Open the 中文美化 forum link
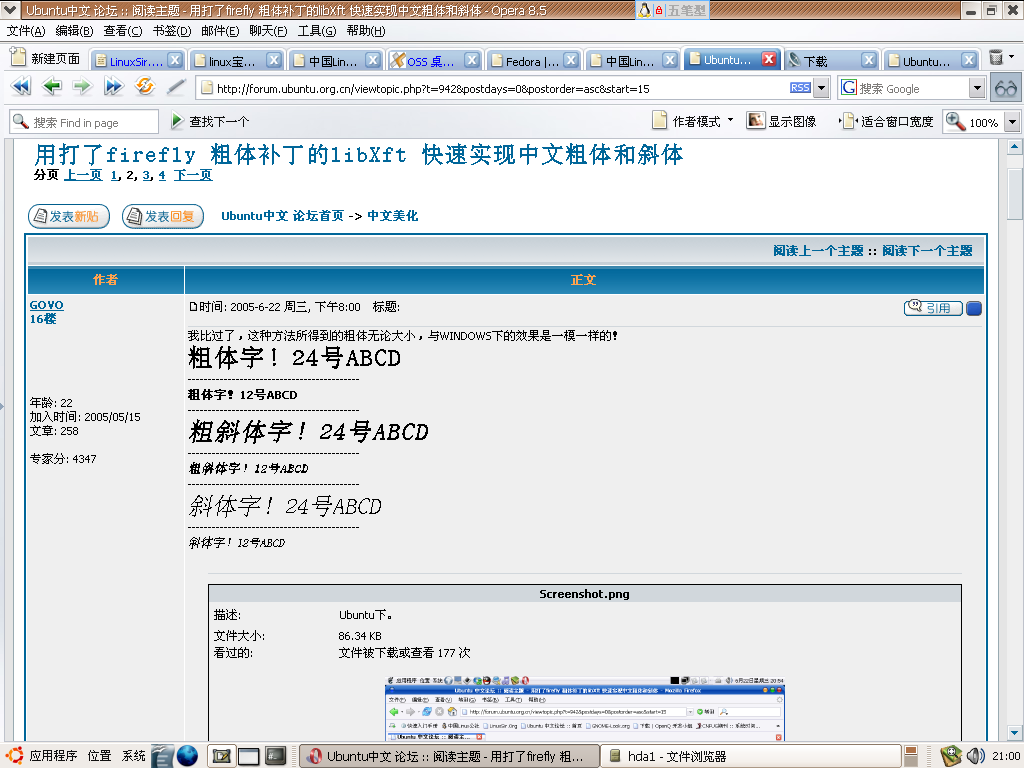 pos(392,216)
